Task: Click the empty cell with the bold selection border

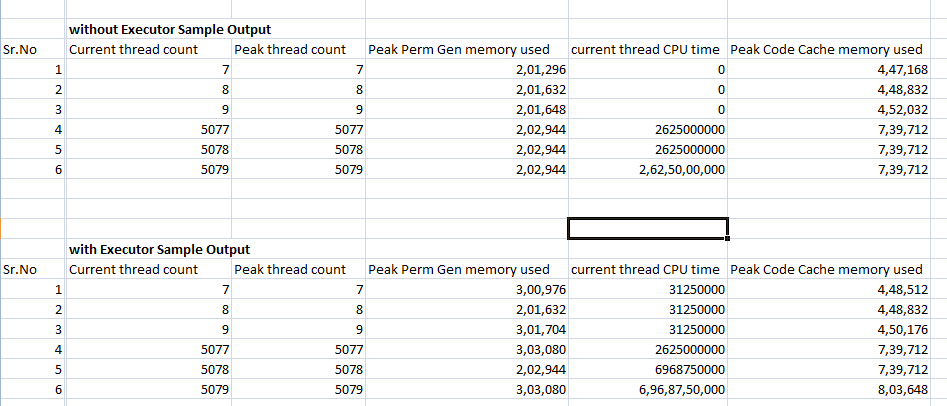Action: tap(647, 228)
